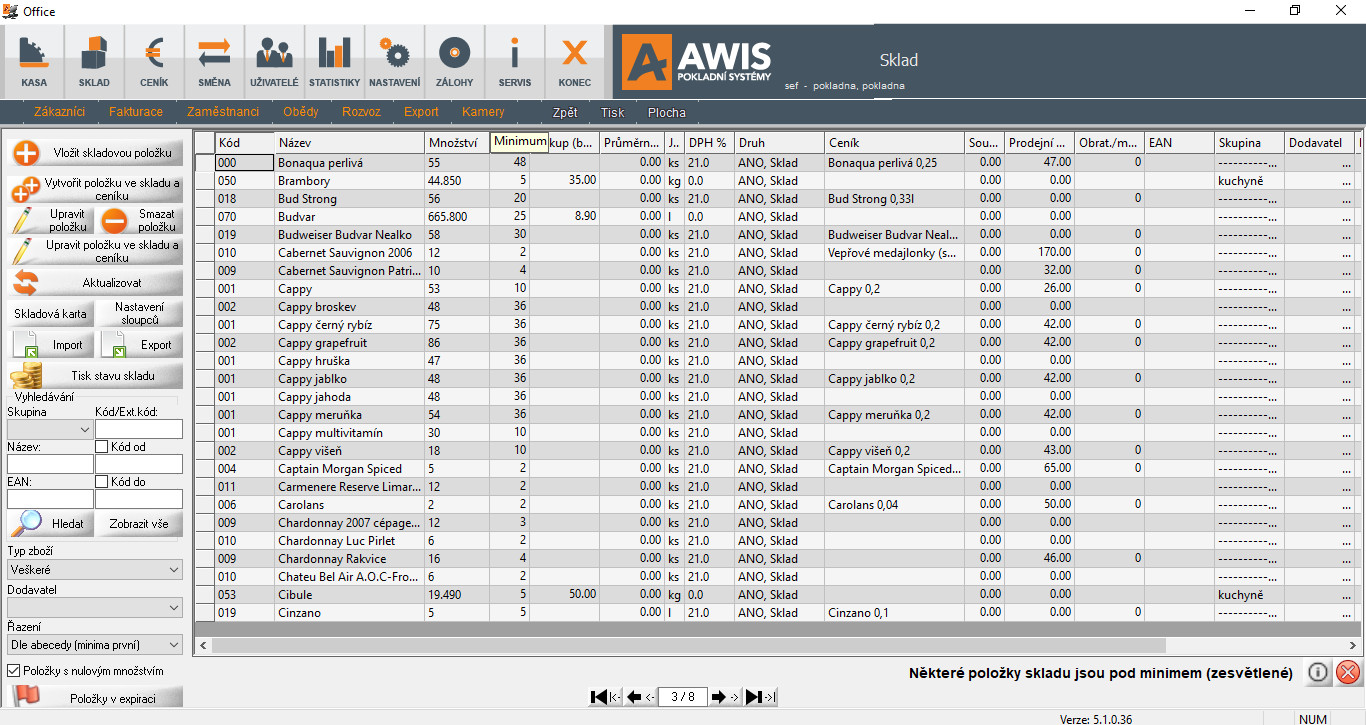Screen dimensions: 1366x725
Task: Uncheck 'Položky s nulovým množstvím'
Action: (x=14, y=671)
